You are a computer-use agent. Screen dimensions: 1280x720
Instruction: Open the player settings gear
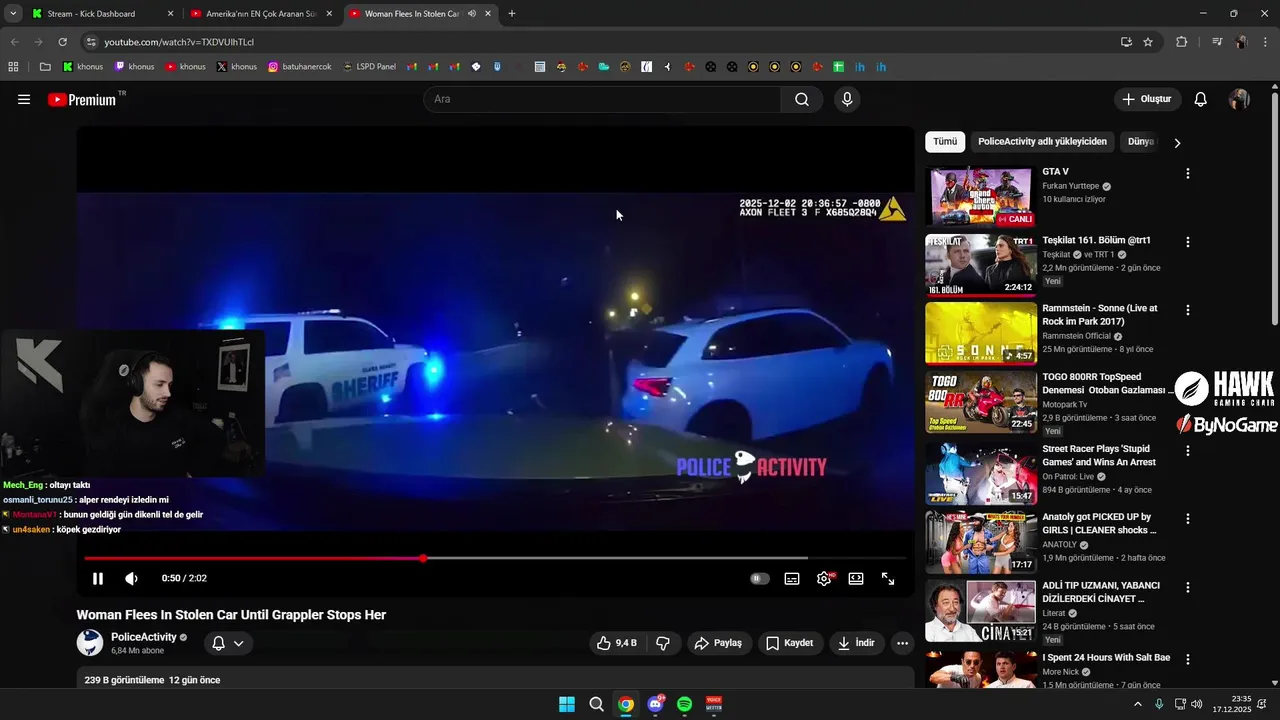point(824,578)
